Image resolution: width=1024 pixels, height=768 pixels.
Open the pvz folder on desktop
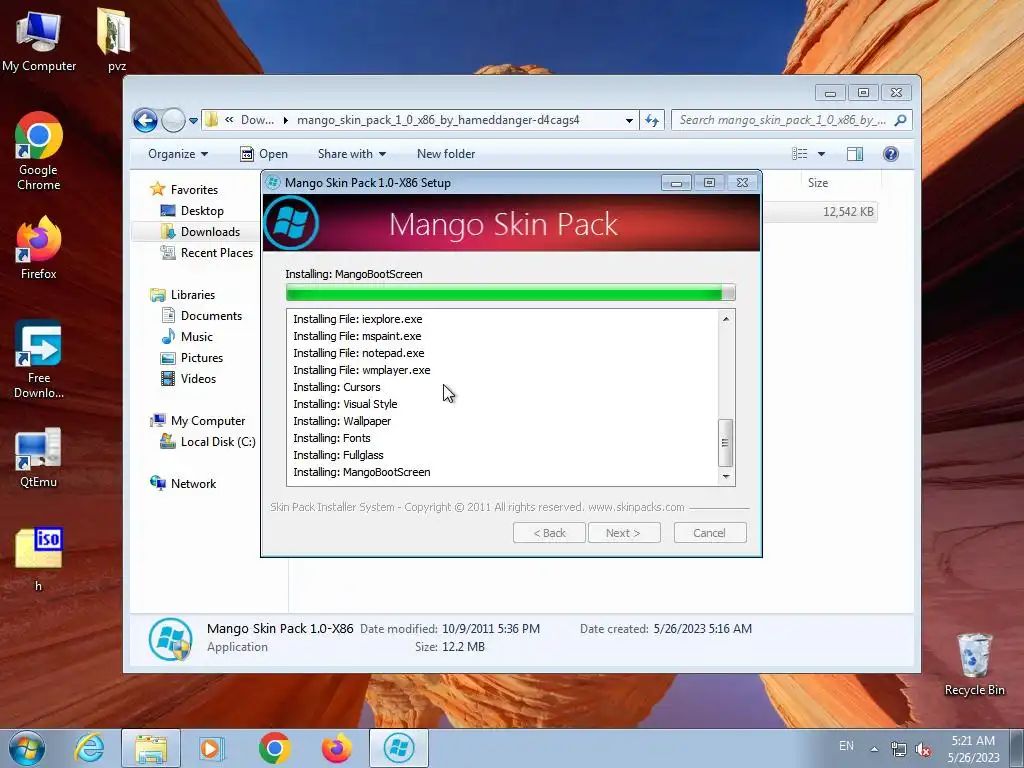(x=116, y=39)
